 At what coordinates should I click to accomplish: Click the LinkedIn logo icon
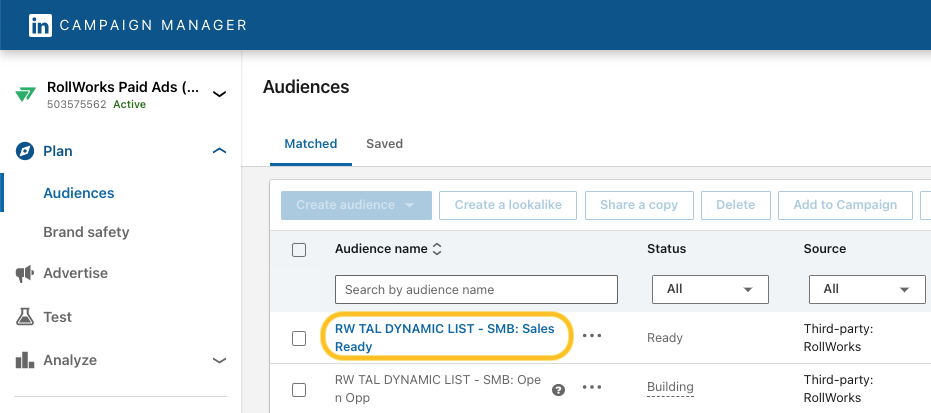pos(40,25)
